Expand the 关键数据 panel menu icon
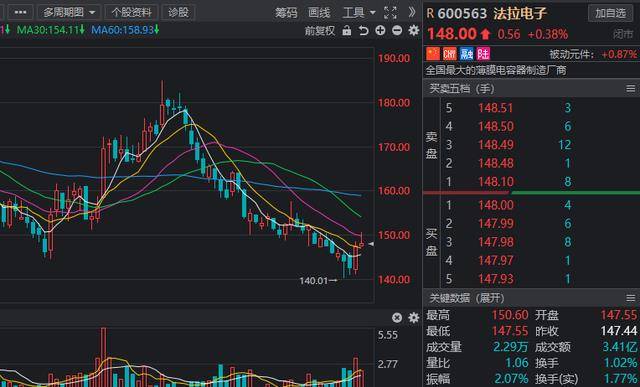The height and width of the screenshot is (387, 640). coord(631,298)
